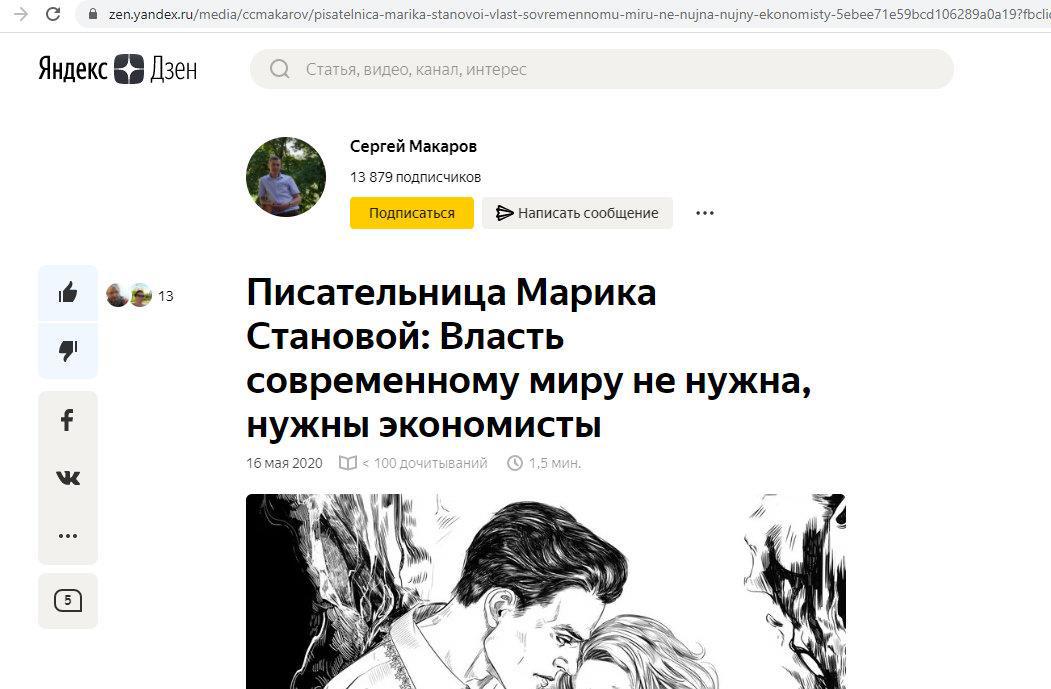Focus the Статья, видео, канал search field
Viewport: 1051px width, 689px height.
point(602,69)
